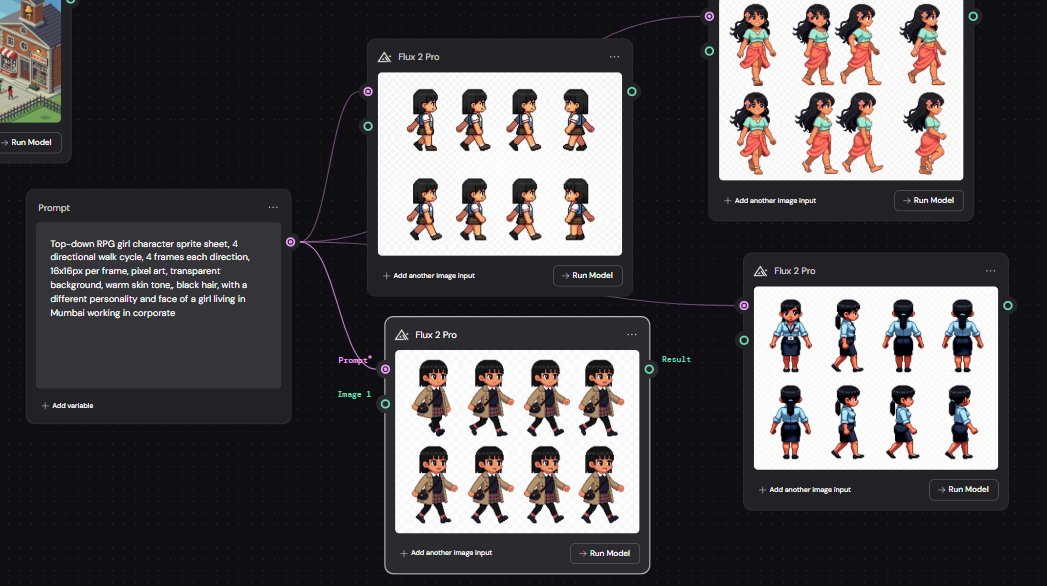Open the trench-coat girl sprite sheet image
Viewport: 1047px width, 586px height.
click(517, 442)
